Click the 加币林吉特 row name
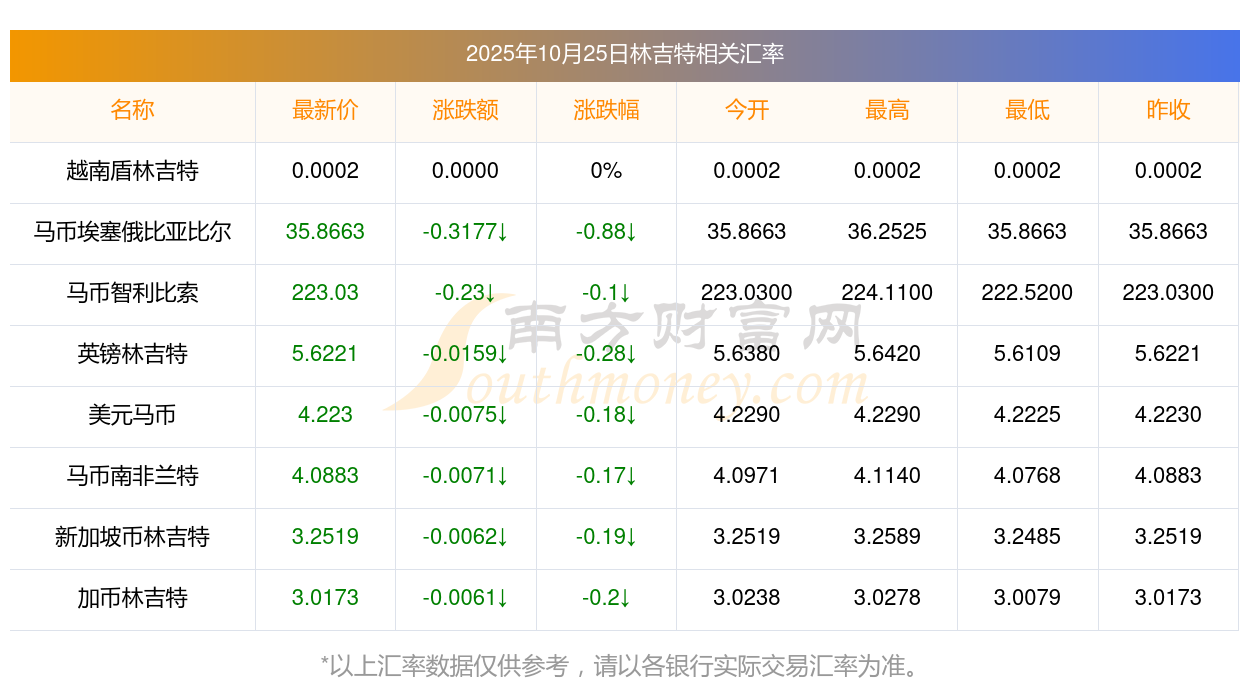The width and height of the screenshot is (1250, 697). tap(132, 598)
